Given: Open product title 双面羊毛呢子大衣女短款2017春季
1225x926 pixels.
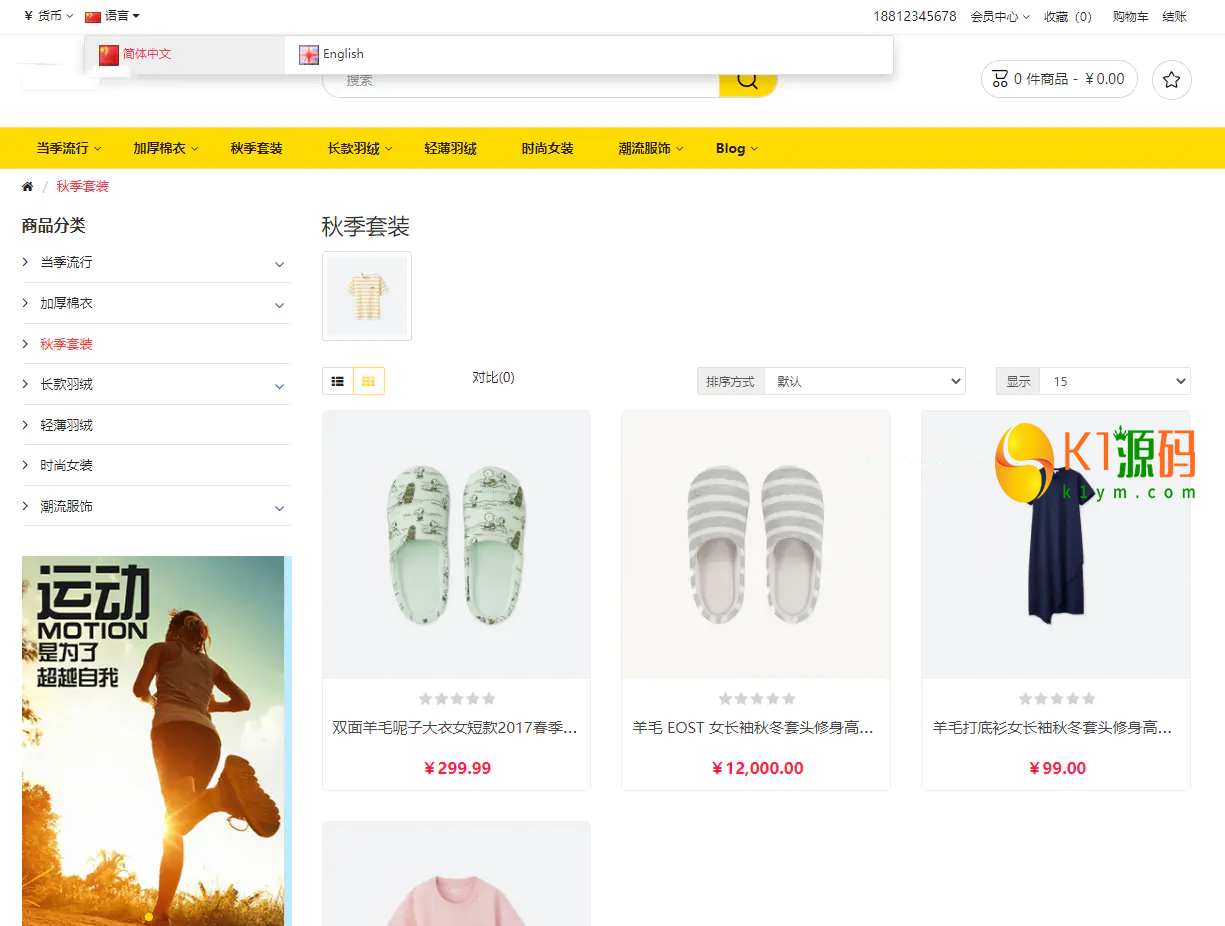Looking at the screenshot, I should point(455,729).
